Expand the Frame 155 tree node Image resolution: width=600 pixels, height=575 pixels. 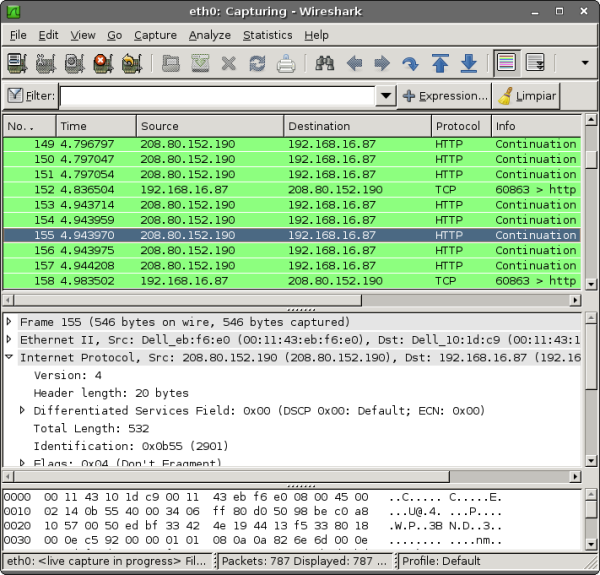[9, 321]
